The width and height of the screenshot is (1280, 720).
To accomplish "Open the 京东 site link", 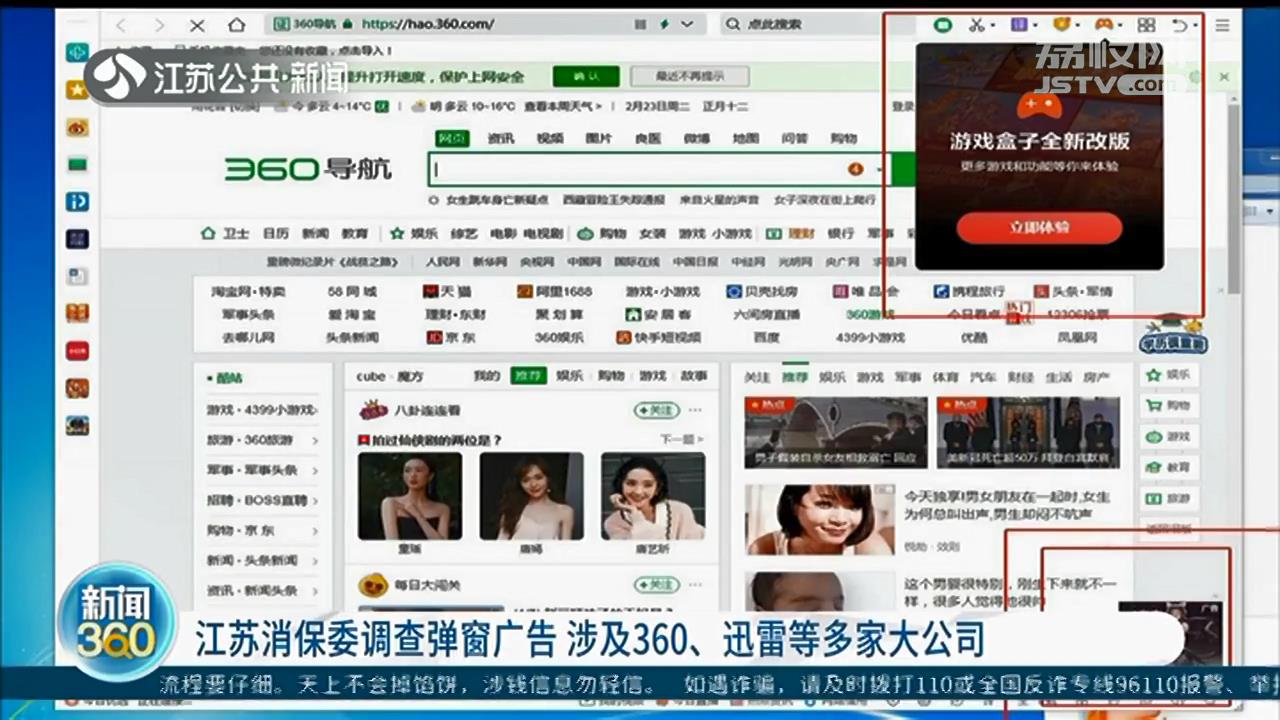I will pyautogui.click(x=451, y=337).
